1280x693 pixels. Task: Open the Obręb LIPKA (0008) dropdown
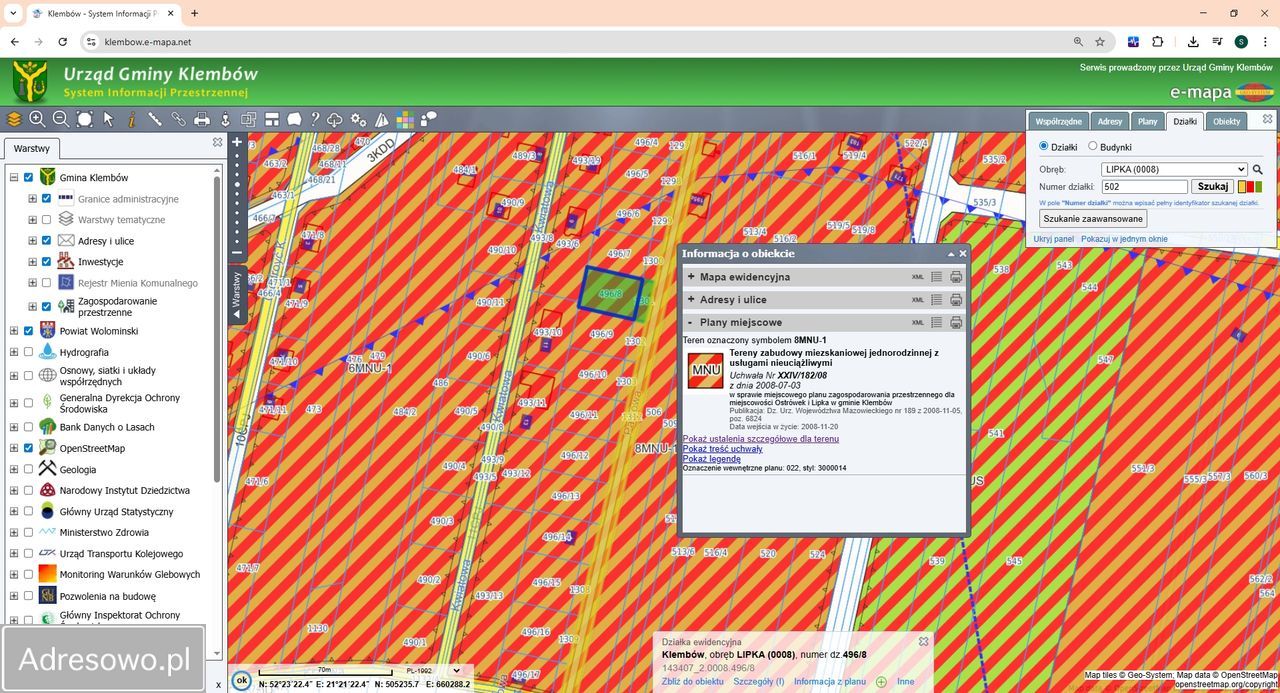coord(1175,170)
